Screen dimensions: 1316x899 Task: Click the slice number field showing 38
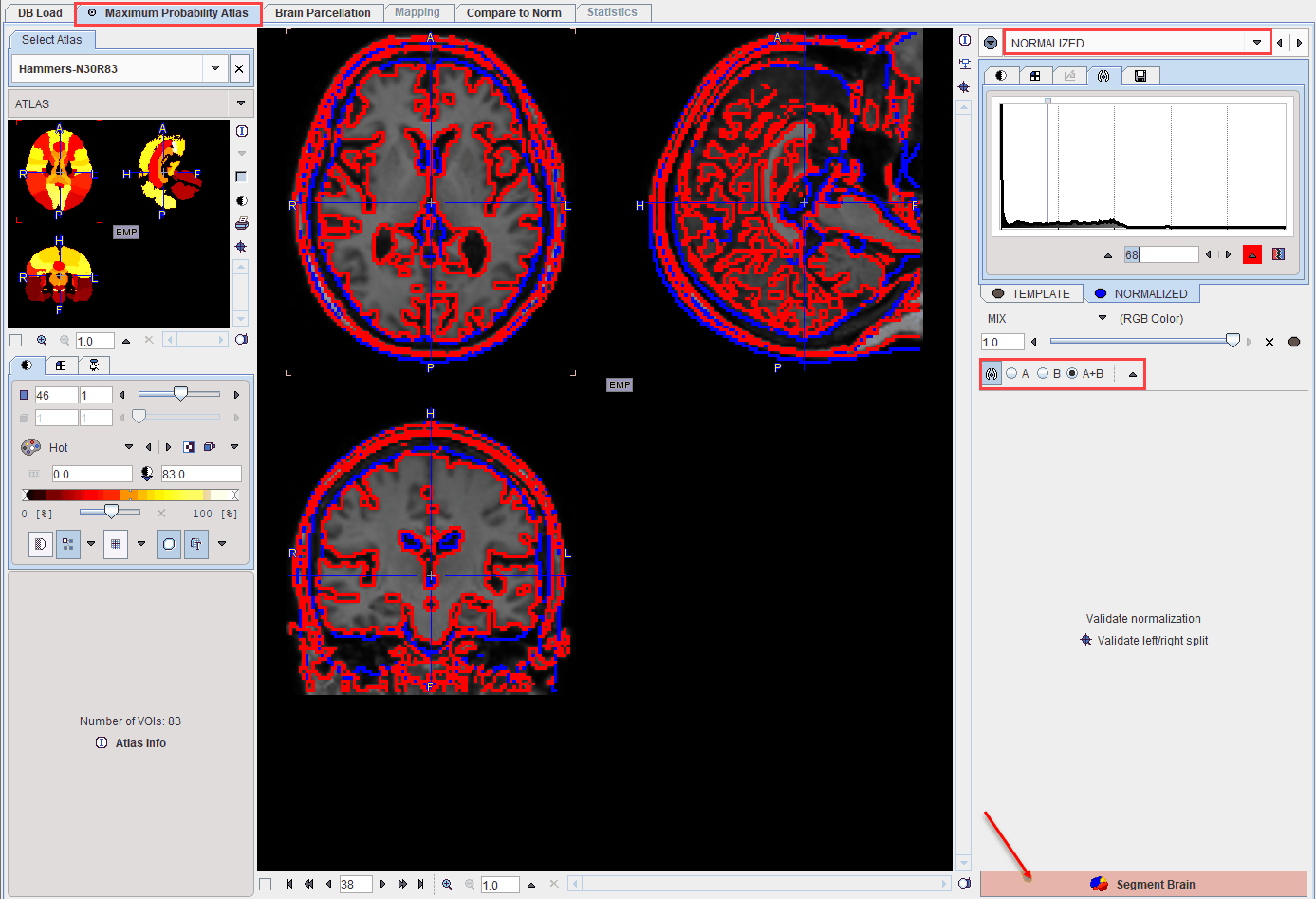[356, 884]
